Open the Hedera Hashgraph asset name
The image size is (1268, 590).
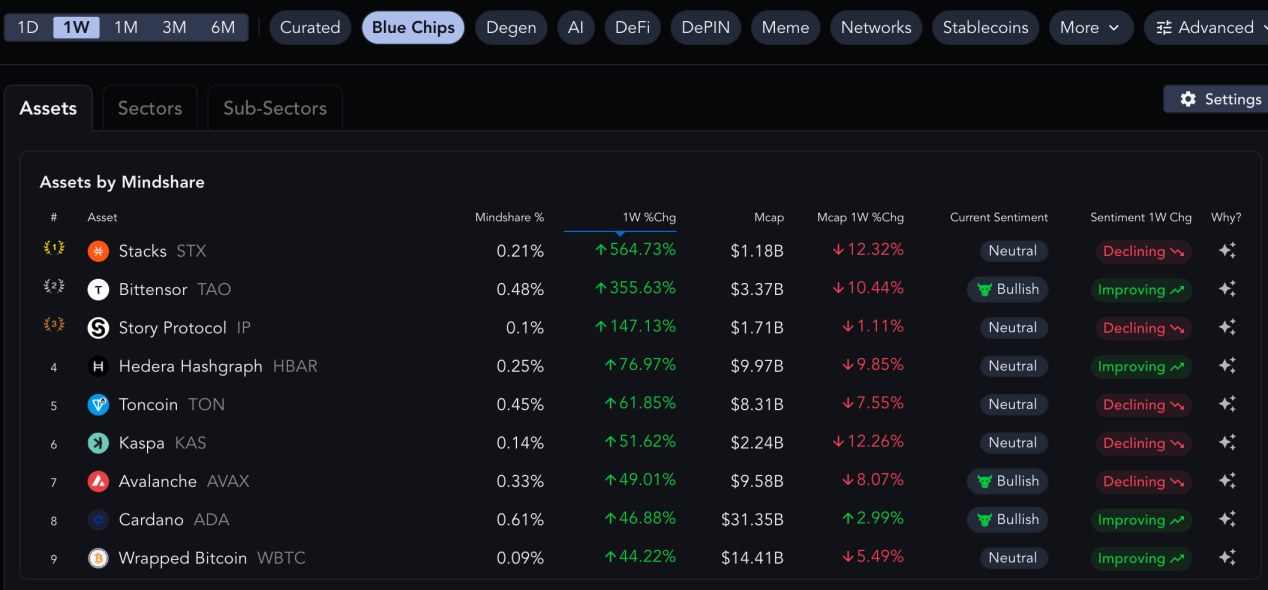192,366
